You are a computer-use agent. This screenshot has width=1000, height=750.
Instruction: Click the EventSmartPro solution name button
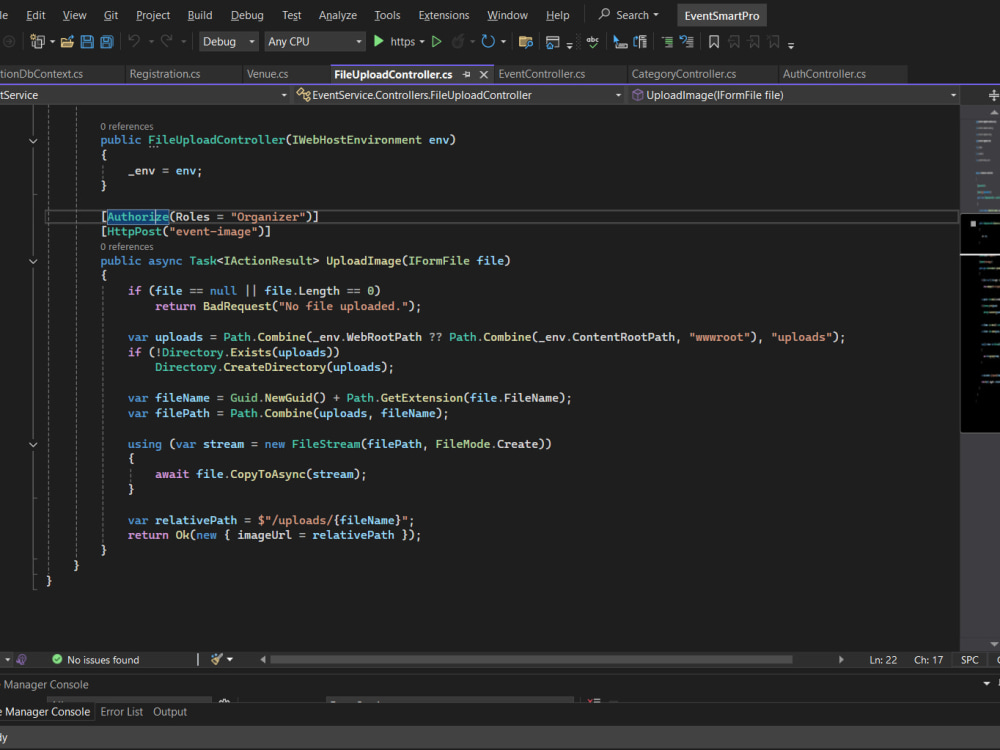click(x=722, y=15)
